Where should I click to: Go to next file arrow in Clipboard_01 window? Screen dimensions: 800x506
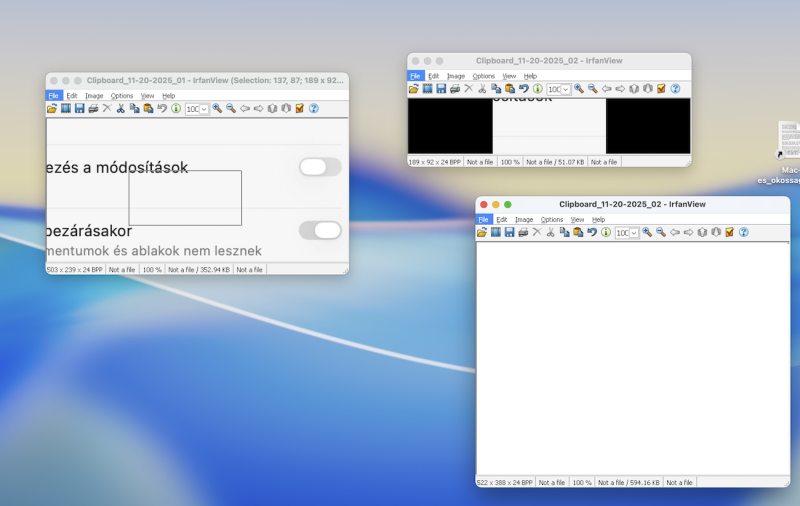(259, 108)
